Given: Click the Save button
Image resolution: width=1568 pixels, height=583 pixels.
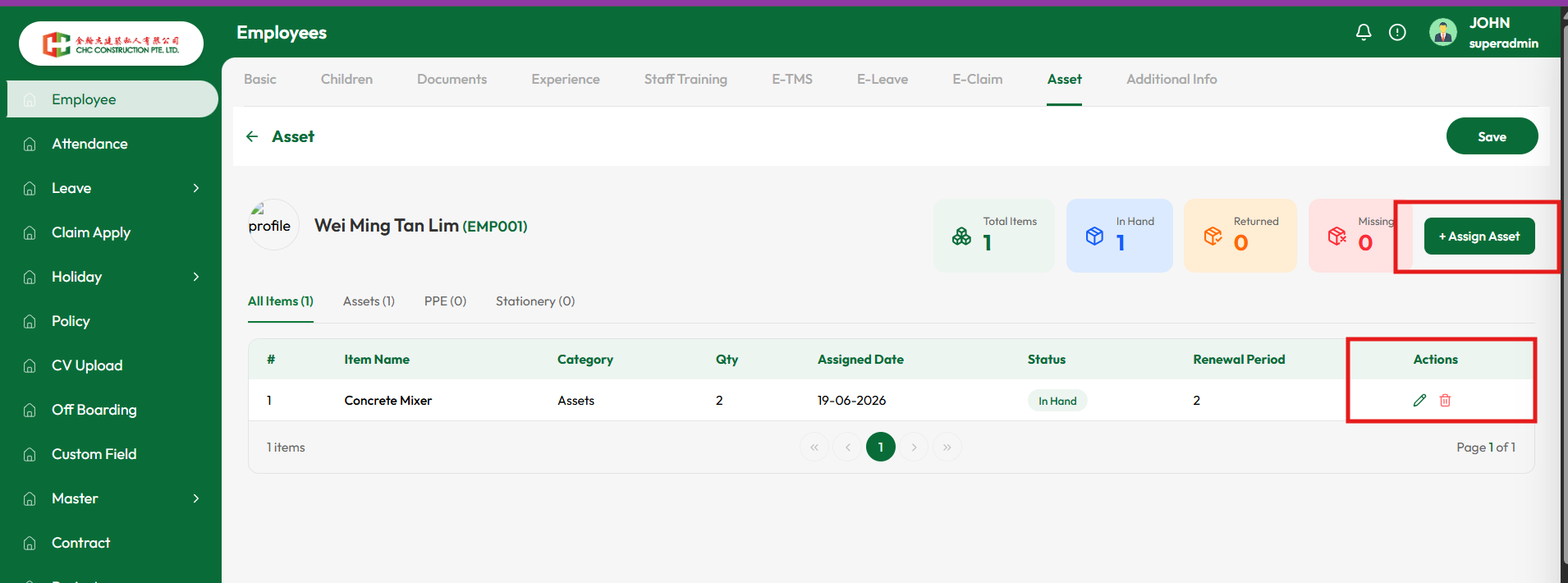Looking at the screenshot, I should [1492, 136].
